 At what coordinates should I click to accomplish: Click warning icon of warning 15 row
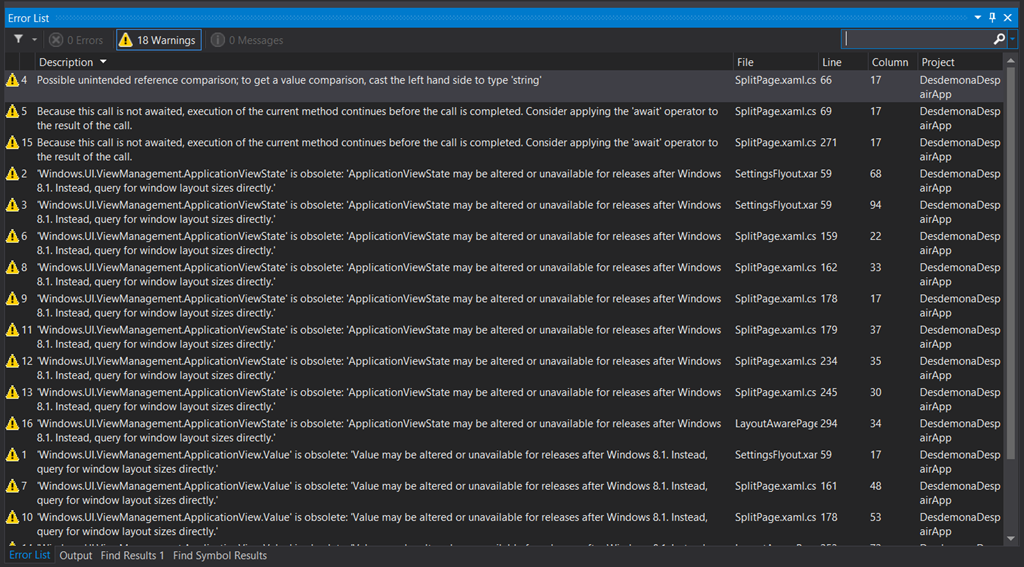[x=12, y=143]
